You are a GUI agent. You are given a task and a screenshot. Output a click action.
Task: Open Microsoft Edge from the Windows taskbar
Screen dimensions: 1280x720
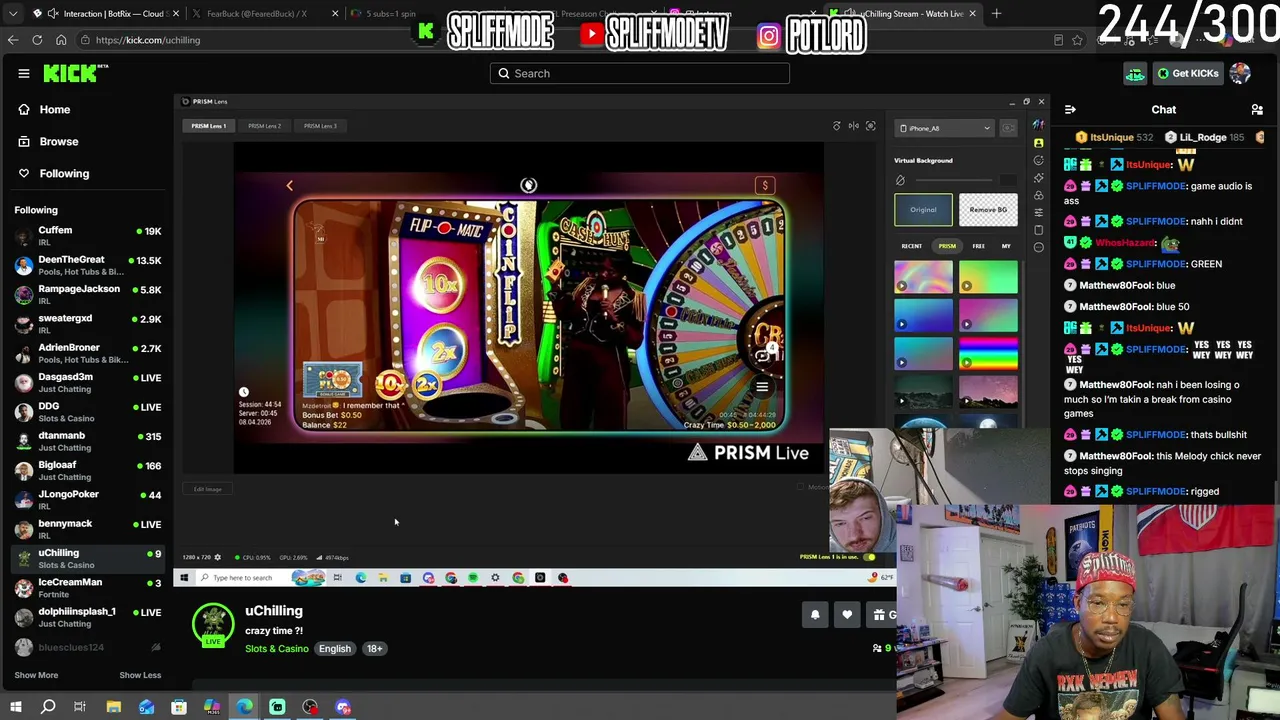pyautogui.click(x=245, y=707)
